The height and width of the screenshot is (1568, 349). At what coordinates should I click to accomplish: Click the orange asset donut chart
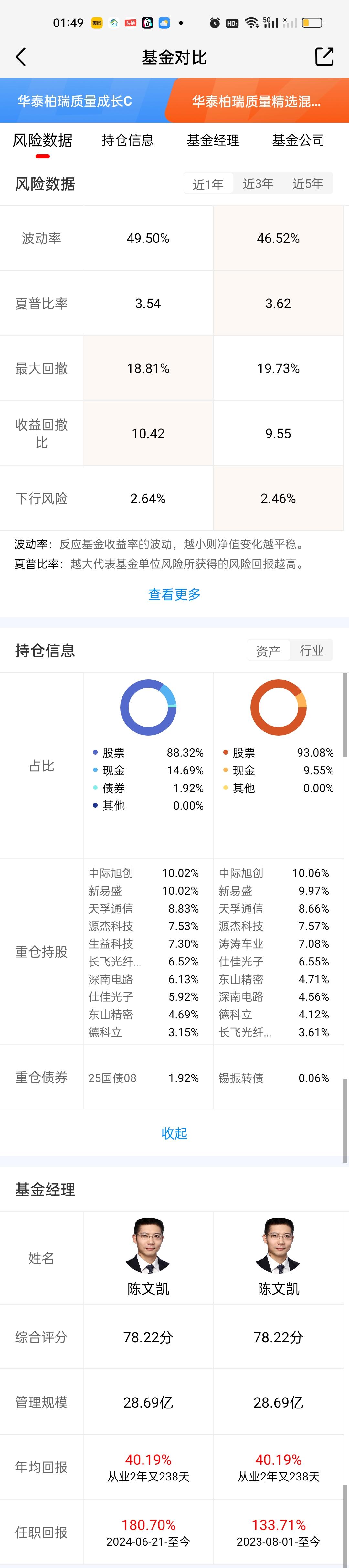[278, 707]
